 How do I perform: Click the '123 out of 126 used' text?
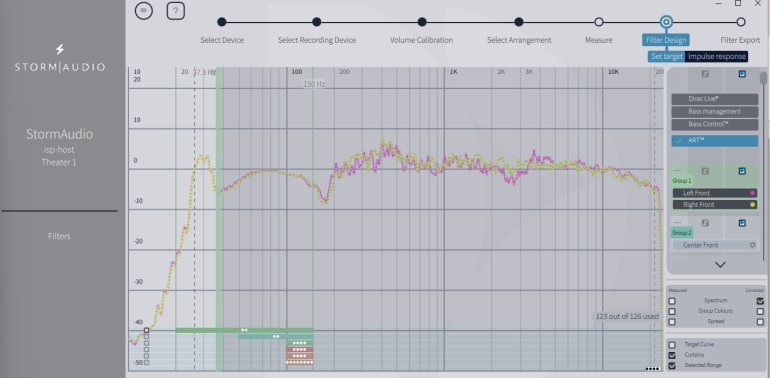pyautogui.click(x=627, y=316)
